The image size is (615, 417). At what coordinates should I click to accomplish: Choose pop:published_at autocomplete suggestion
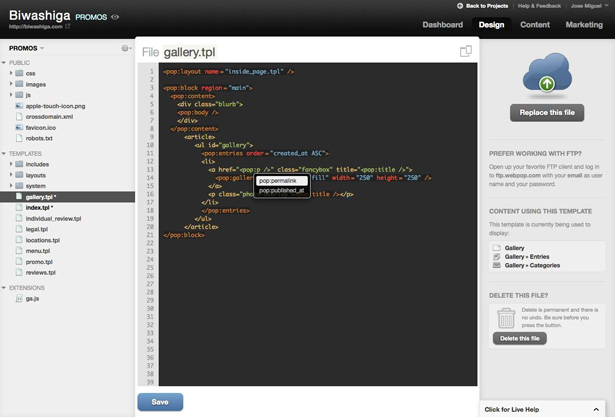point(282,190)
